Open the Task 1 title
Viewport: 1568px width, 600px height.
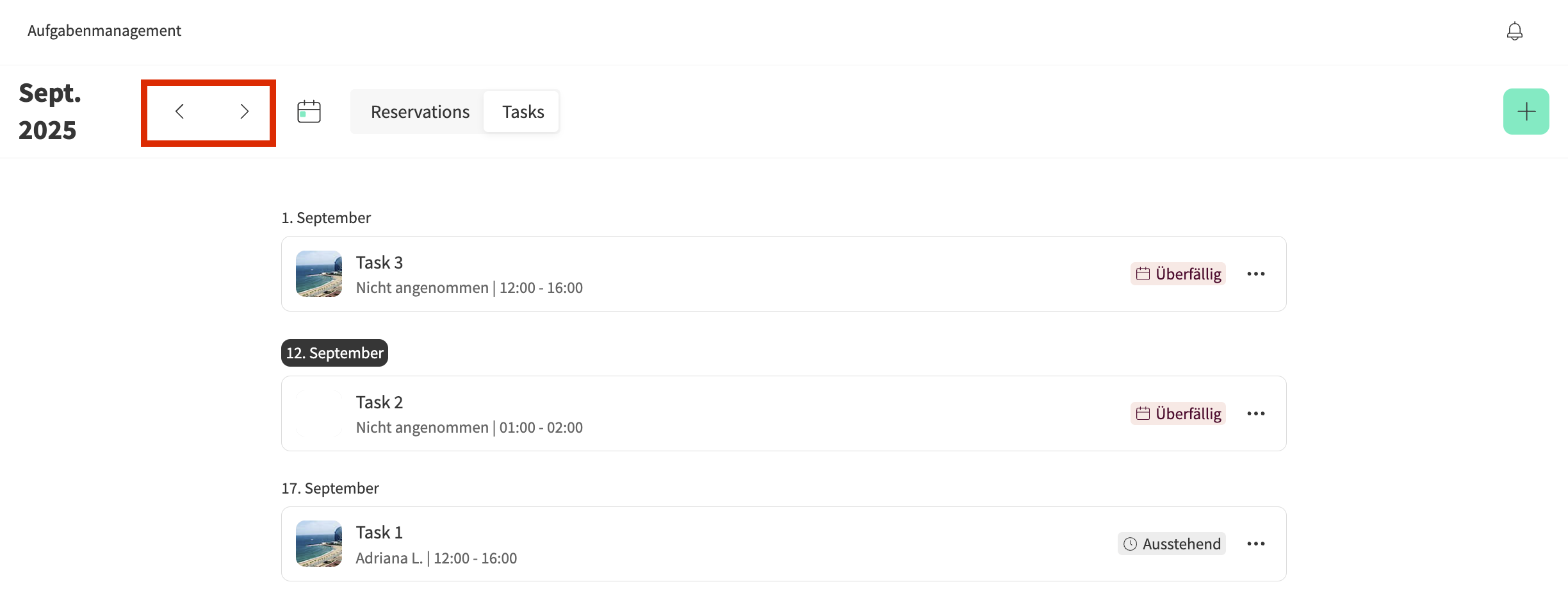pos(379,533)
